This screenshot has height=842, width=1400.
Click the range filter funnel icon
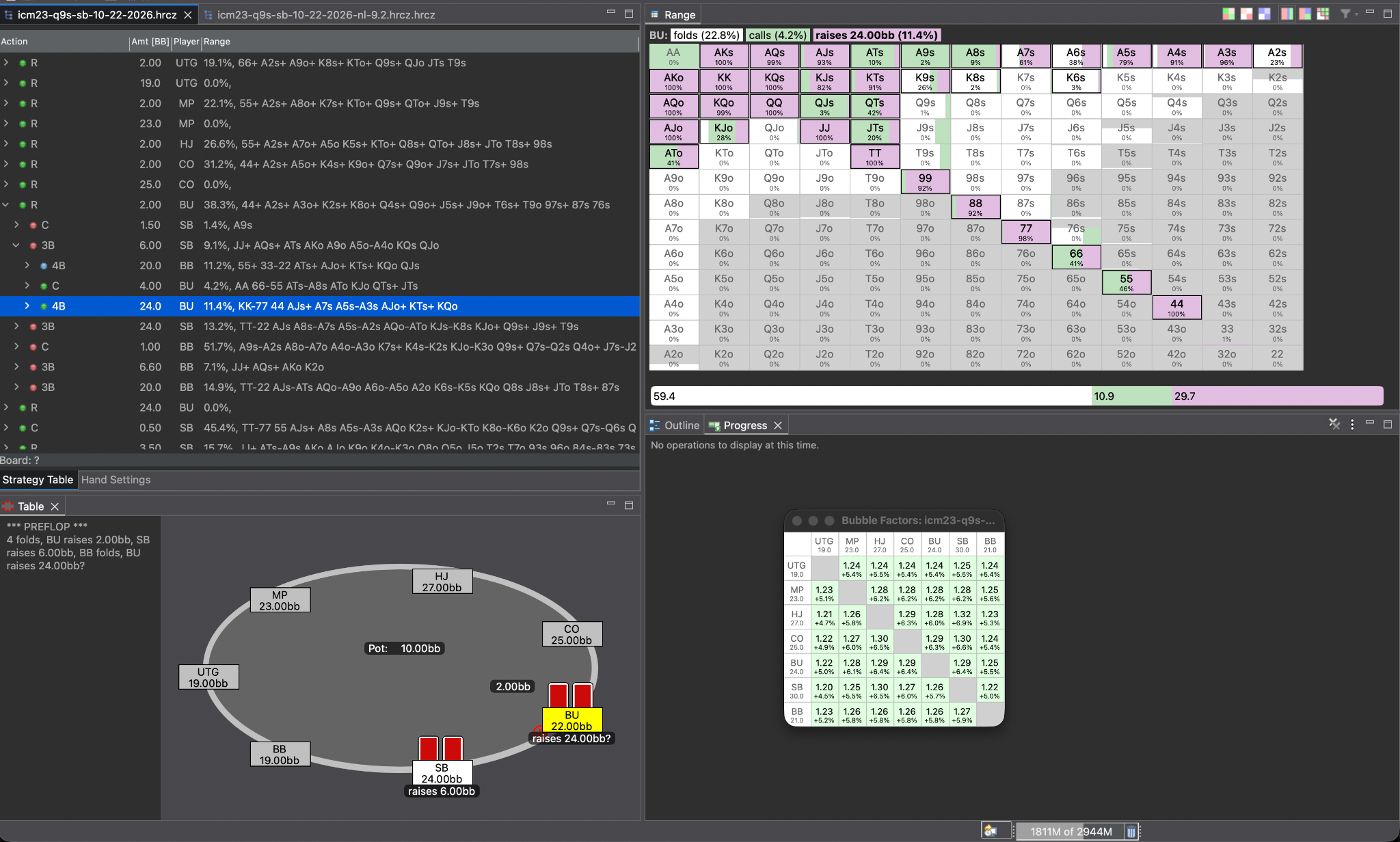pos(1345,14)
